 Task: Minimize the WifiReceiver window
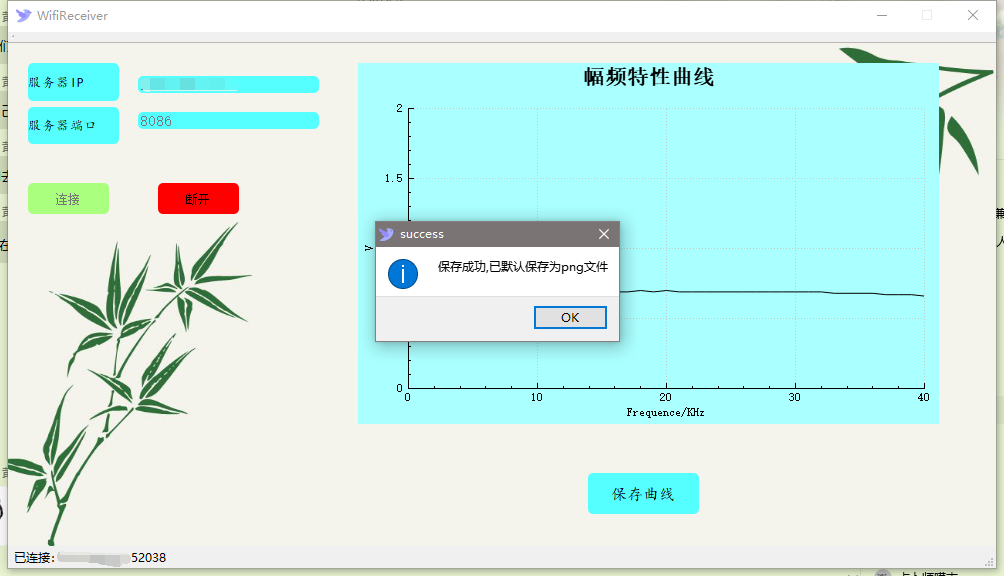click(882, 15)
